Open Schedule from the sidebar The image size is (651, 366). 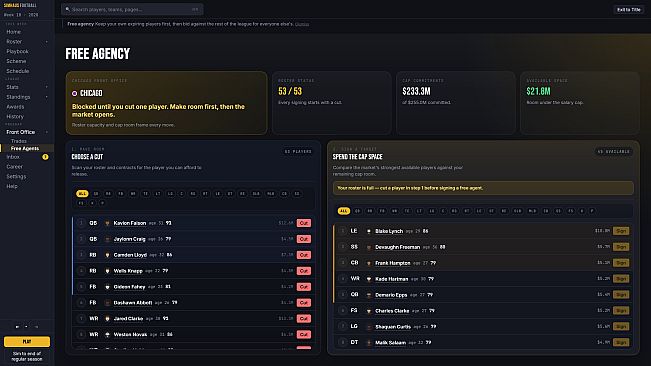(18, 71)
